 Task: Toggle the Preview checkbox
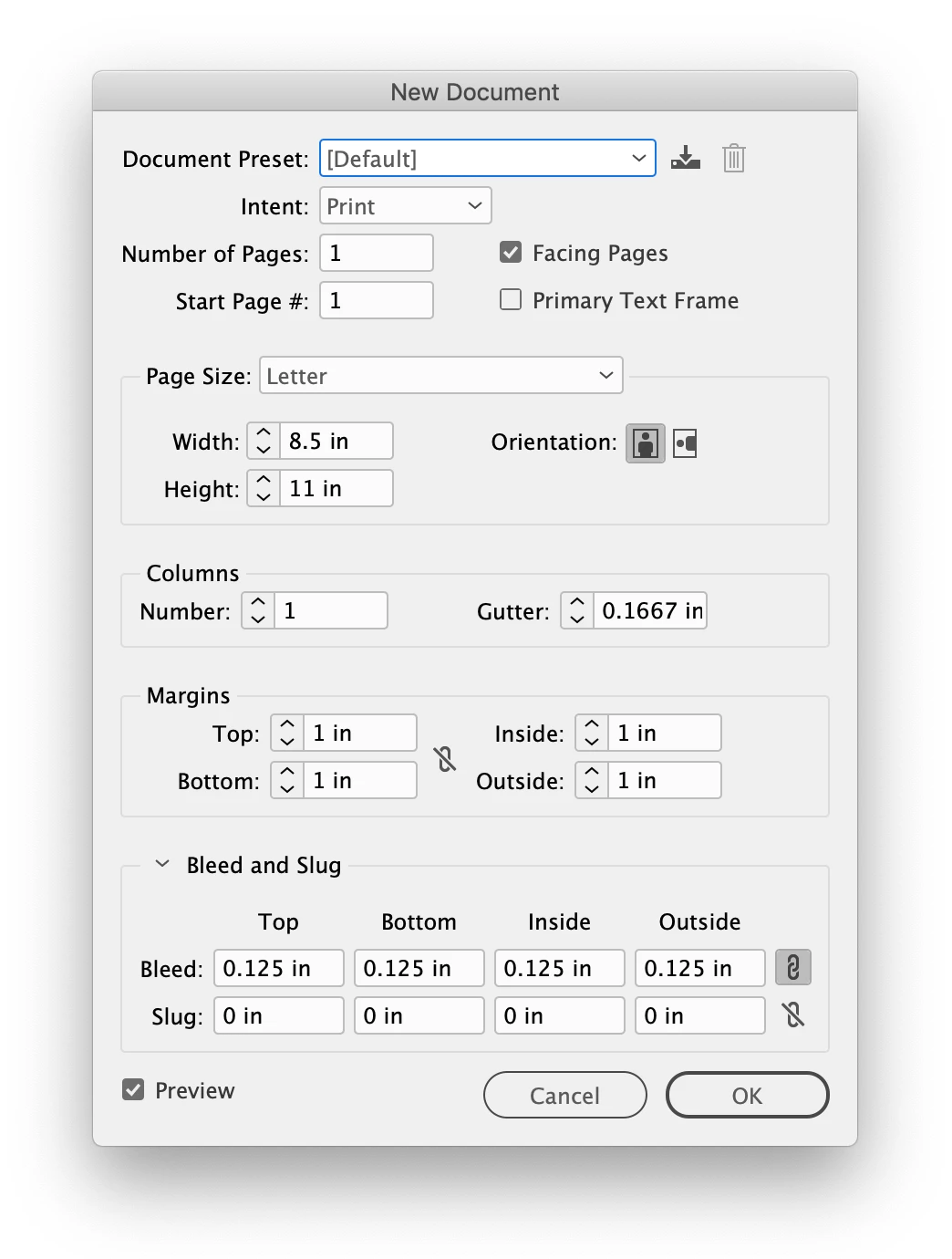[133, 1089]
